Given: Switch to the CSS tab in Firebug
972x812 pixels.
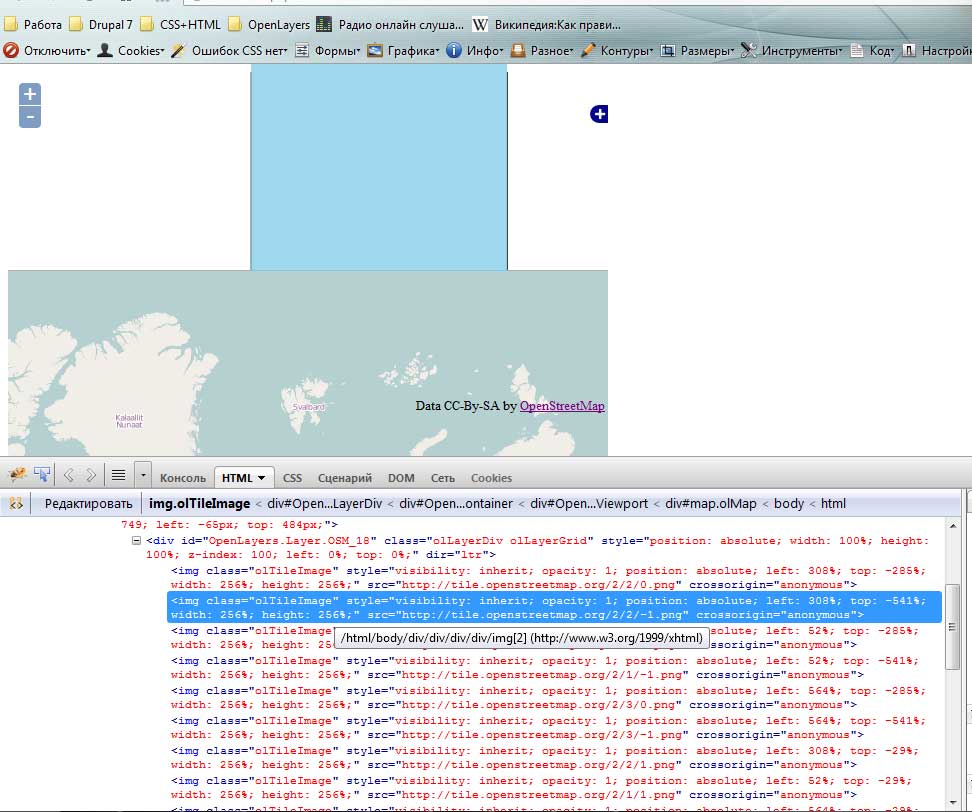Looking at the screenshot, I should (292, 478).
